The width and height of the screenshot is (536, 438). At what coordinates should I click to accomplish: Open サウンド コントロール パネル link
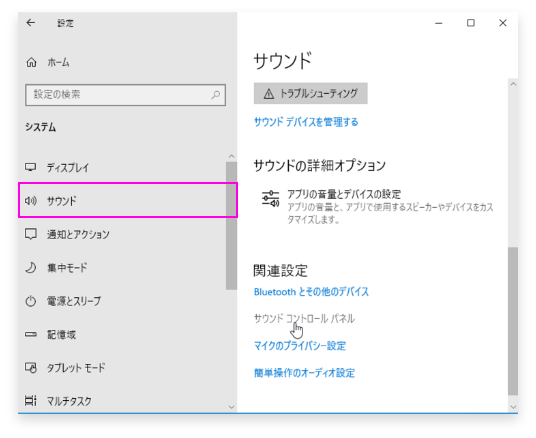(x=304, y=318)
